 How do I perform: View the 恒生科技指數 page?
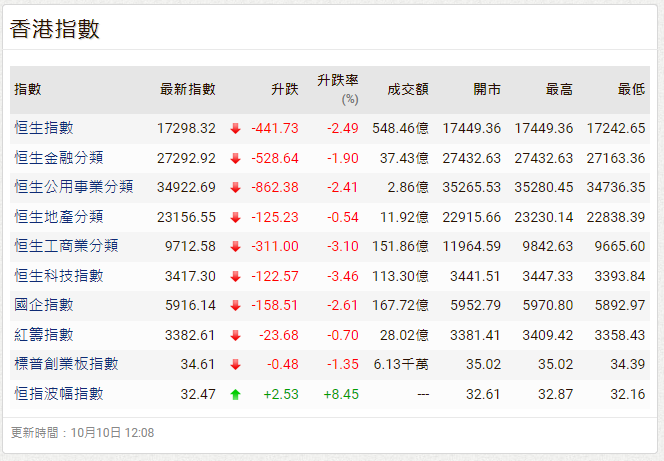click(59, 275)
